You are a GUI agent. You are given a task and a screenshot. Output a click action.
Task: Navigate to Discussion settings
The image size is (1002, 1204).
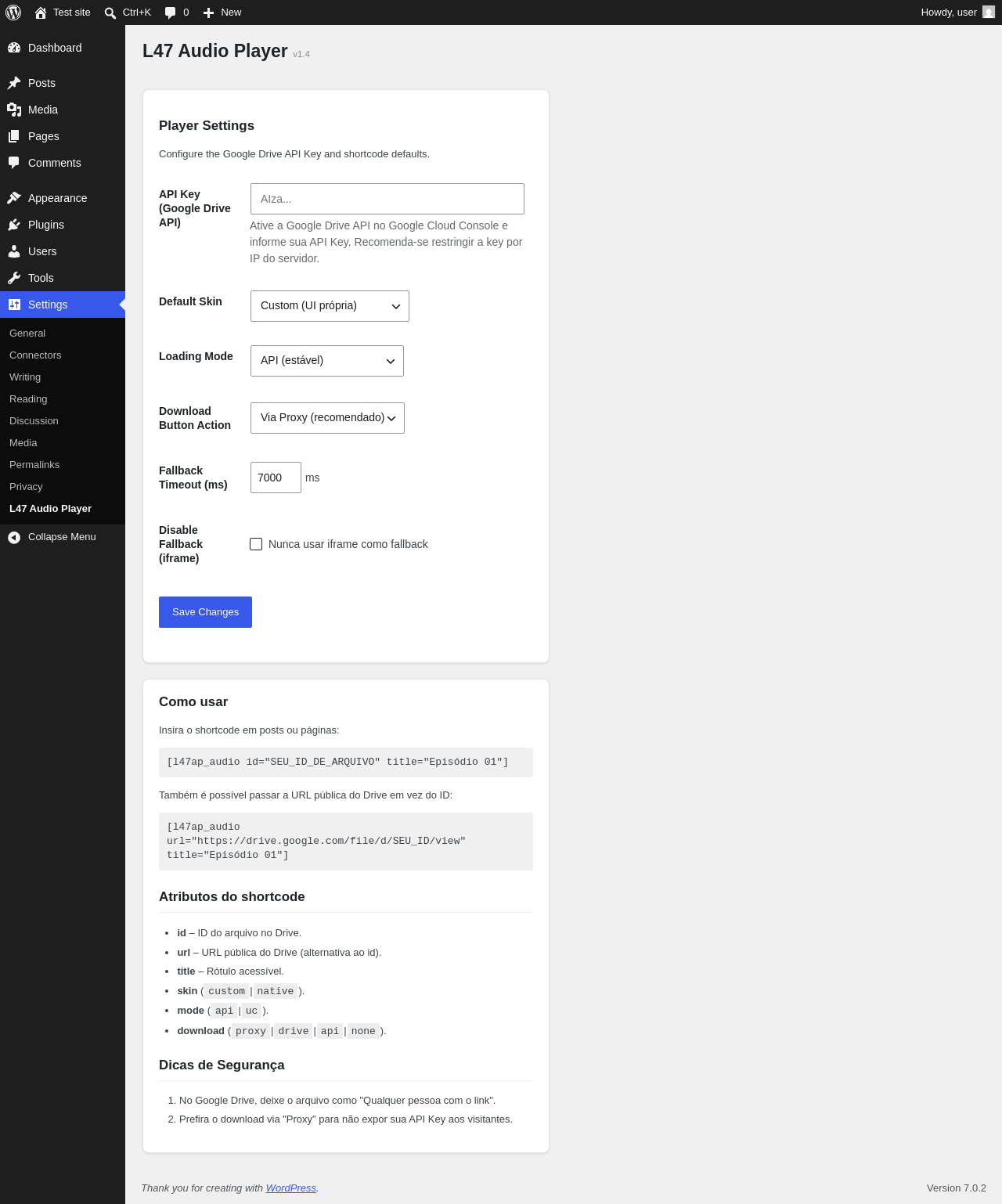(34, 421)
